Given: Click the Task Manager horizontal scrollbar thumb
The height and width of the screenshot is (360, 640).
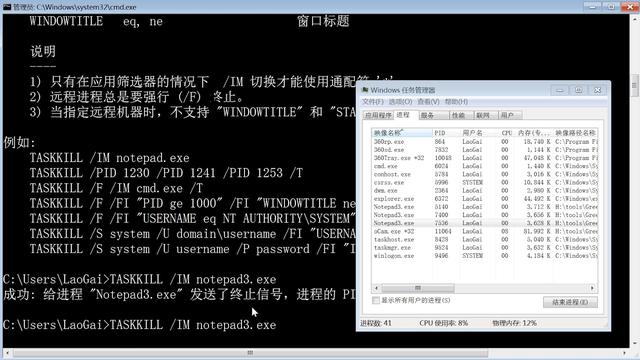Looking at the screenshot, I should click(418, 288).
